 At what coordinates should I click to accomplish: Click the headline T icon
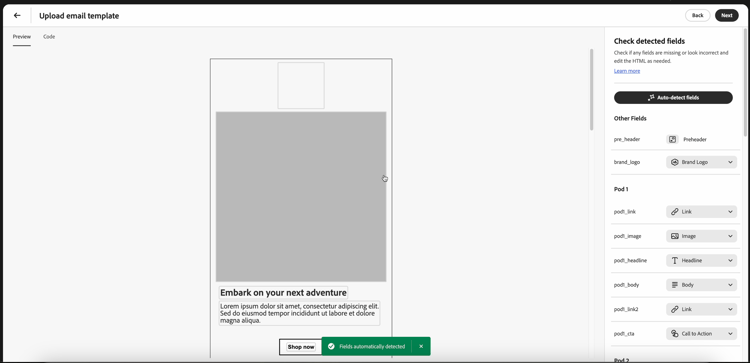(x=674, y=261)
